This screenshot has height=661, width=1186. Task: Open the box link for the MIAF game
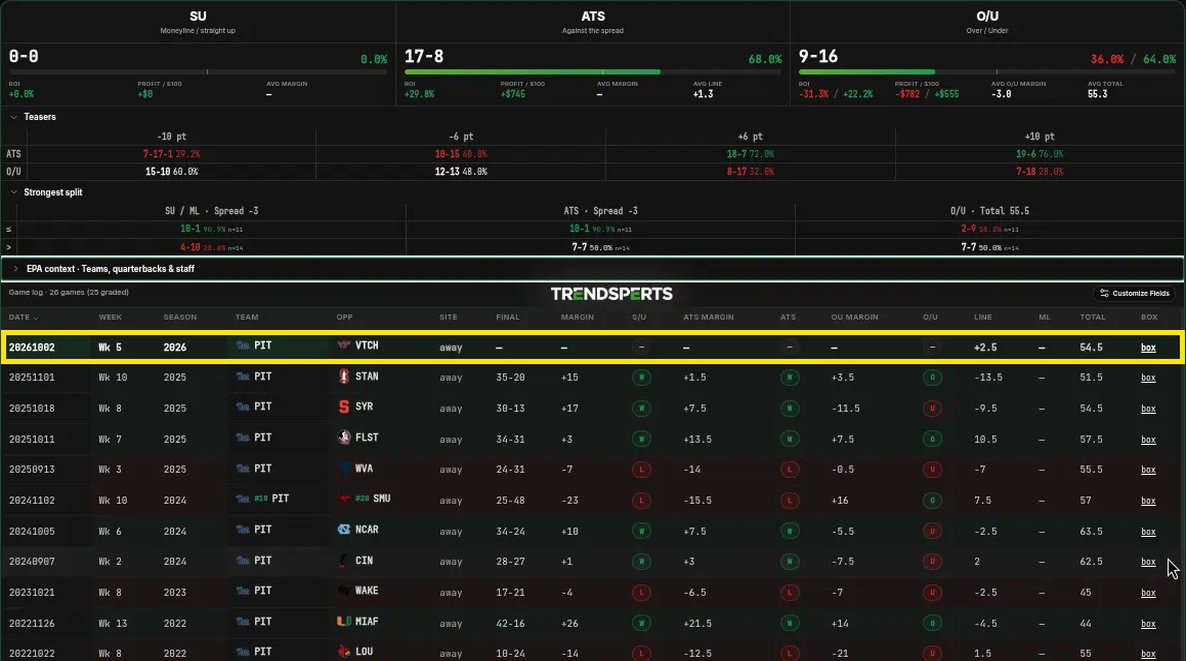[x=1148, y=624]
